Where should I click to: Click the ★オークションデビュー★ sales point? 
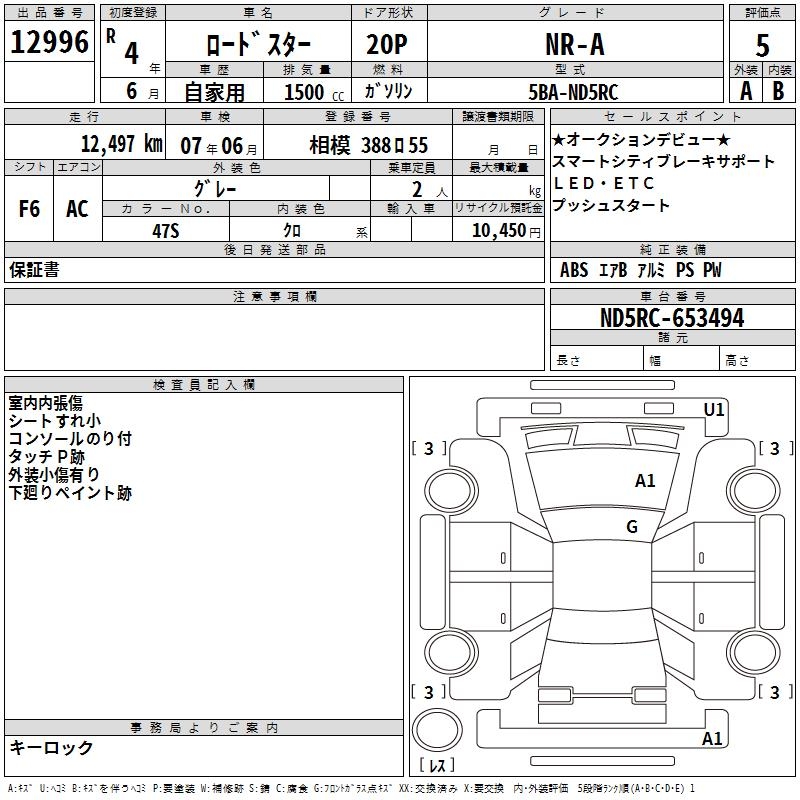click(x=641, y=139)
